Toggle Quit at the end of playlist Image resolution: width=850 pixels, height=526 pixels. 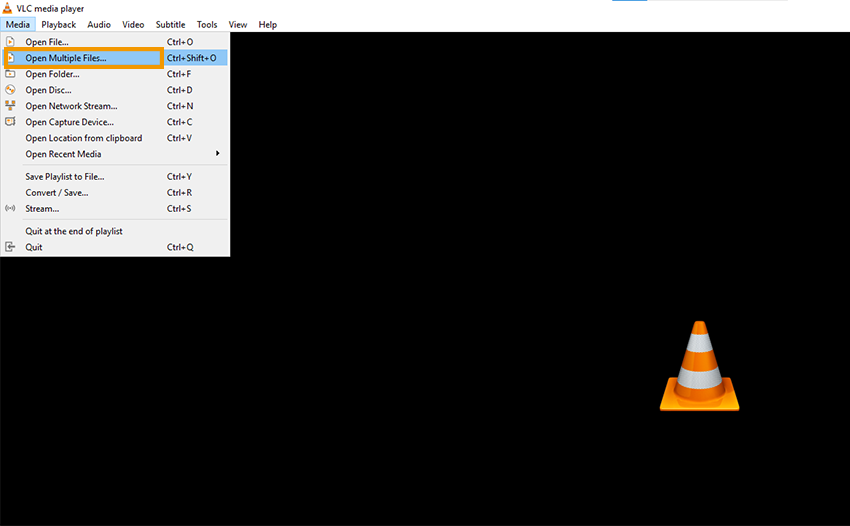click(115, 231)
